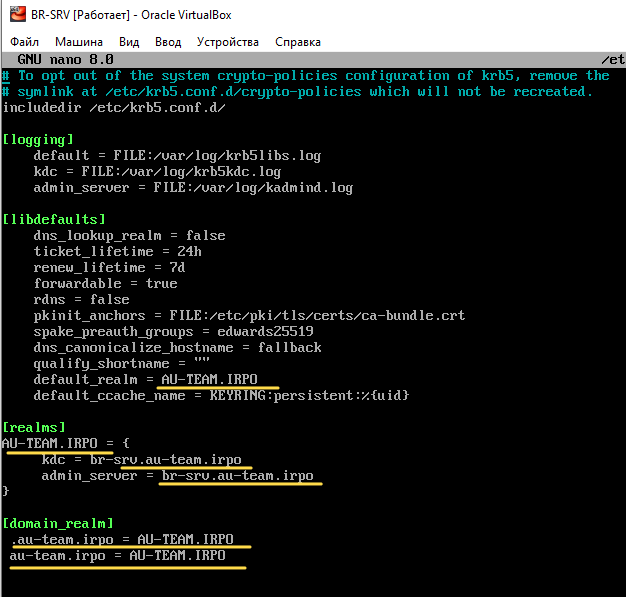Click 'admin_server = FILE:/var/log/kadmind.log' line
626x597 pixels.
193,188
